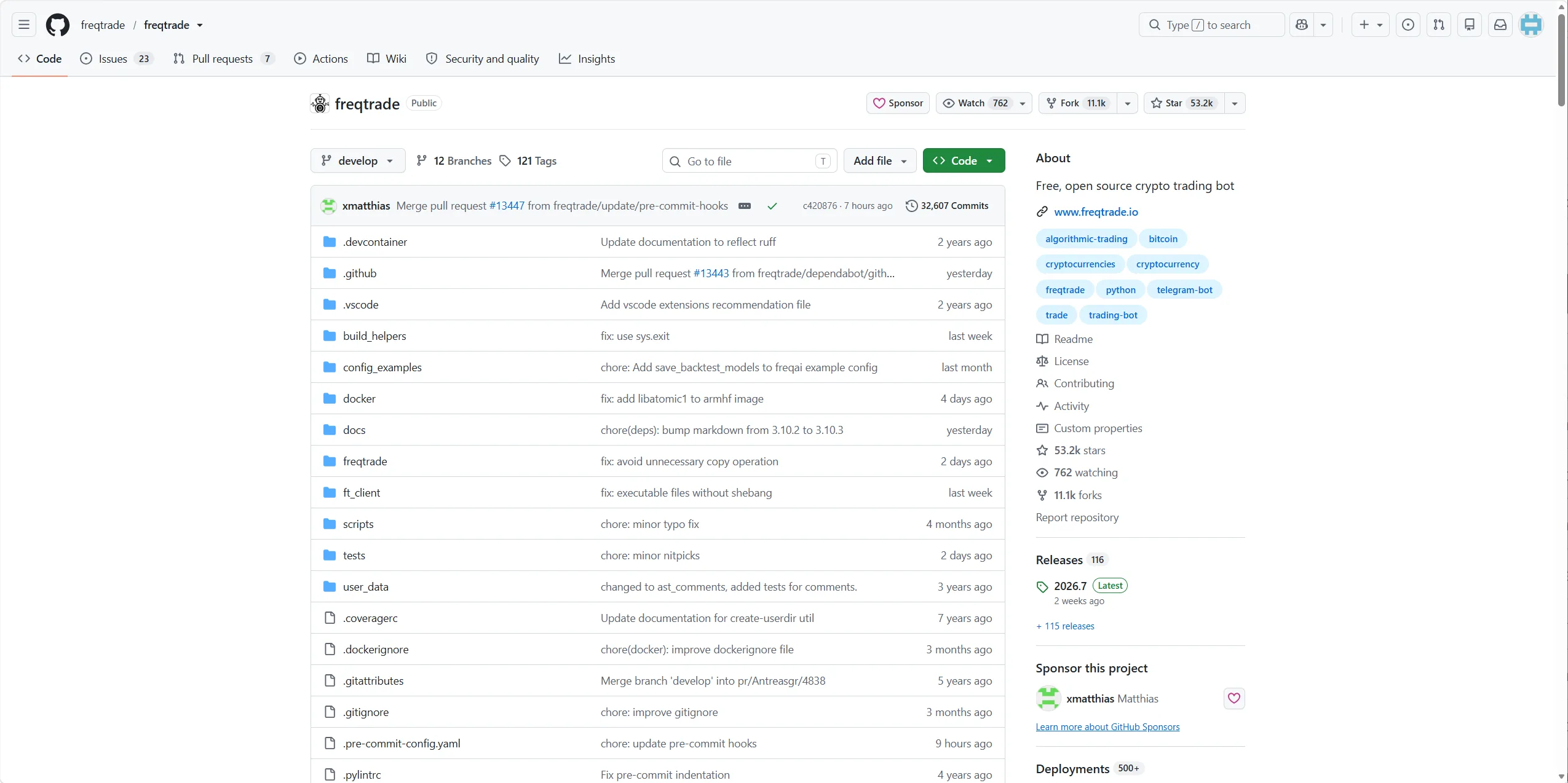Screen dimensions: 1568x783
Task: Click the freqtrade repository logo avatar
Action: [320, 103]
